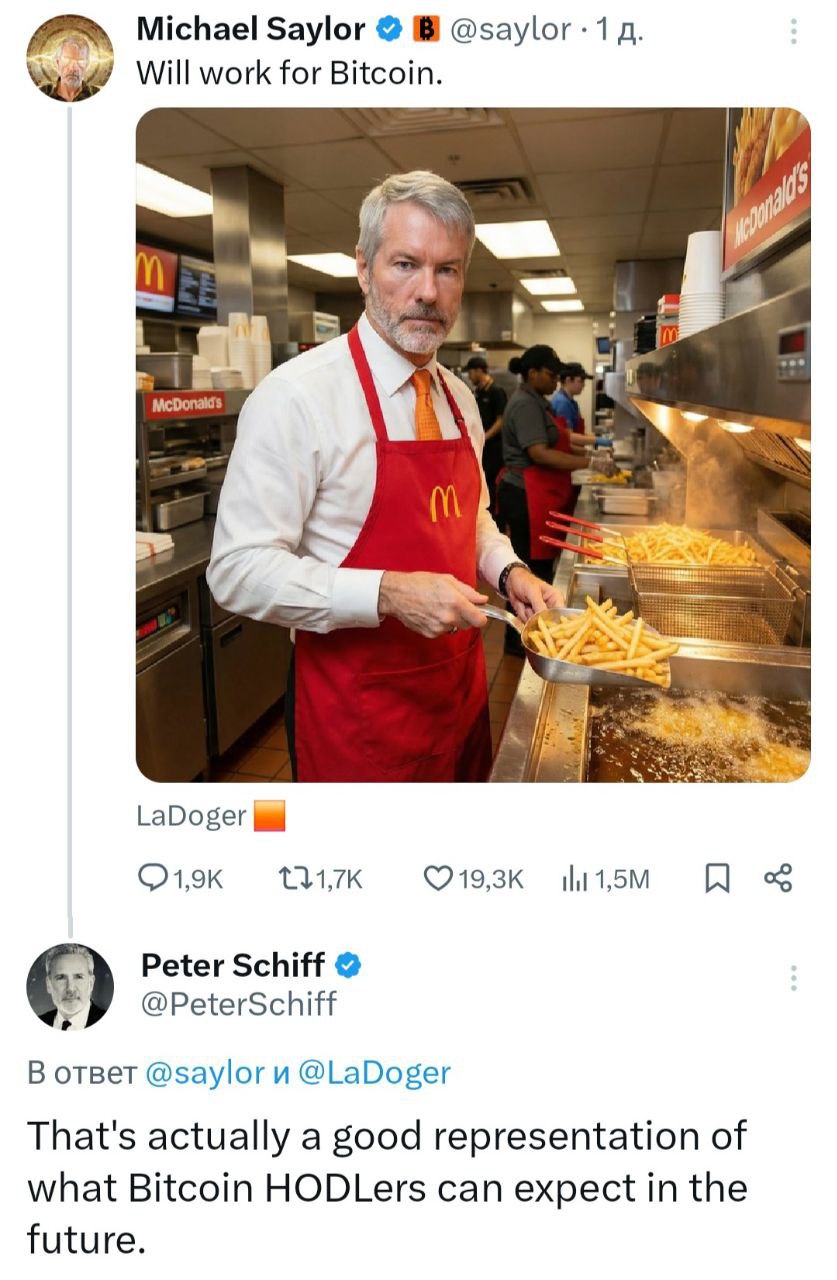
Task: Go to the Peter Schiff profile name
Action: [x=232, y=965]
